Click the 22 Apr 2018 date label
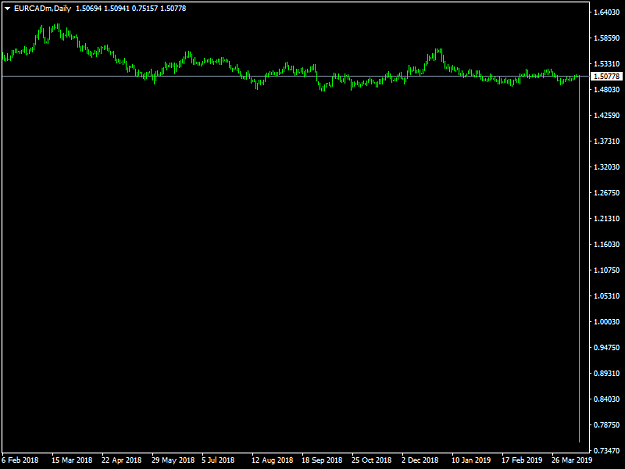The image size is (625, 469). [x=122, y=460]
